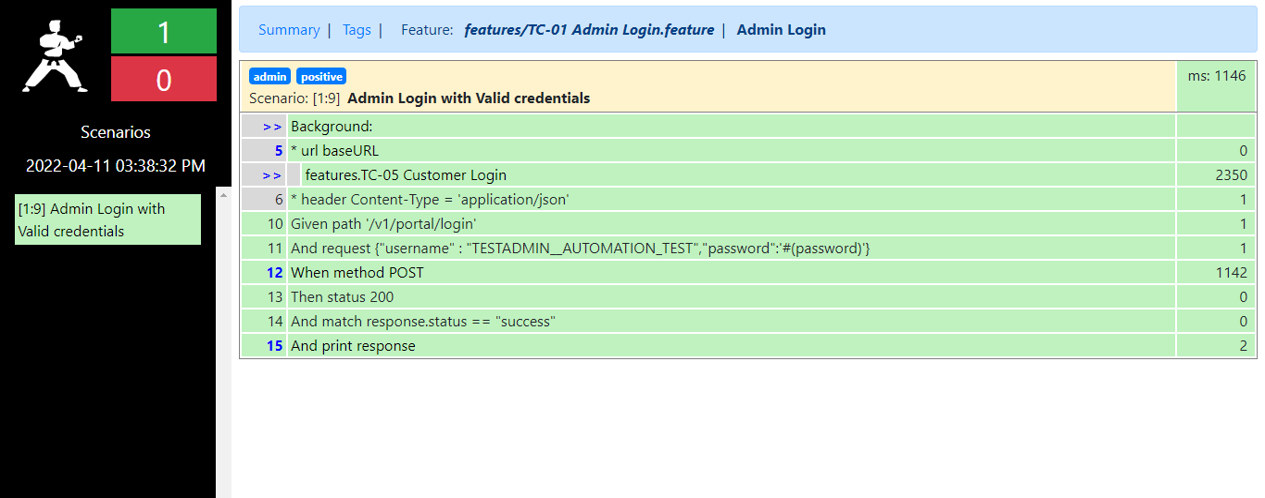Viewport: 1265px width, 498px height.
Task: Open the Tags link
Action: 356,30
